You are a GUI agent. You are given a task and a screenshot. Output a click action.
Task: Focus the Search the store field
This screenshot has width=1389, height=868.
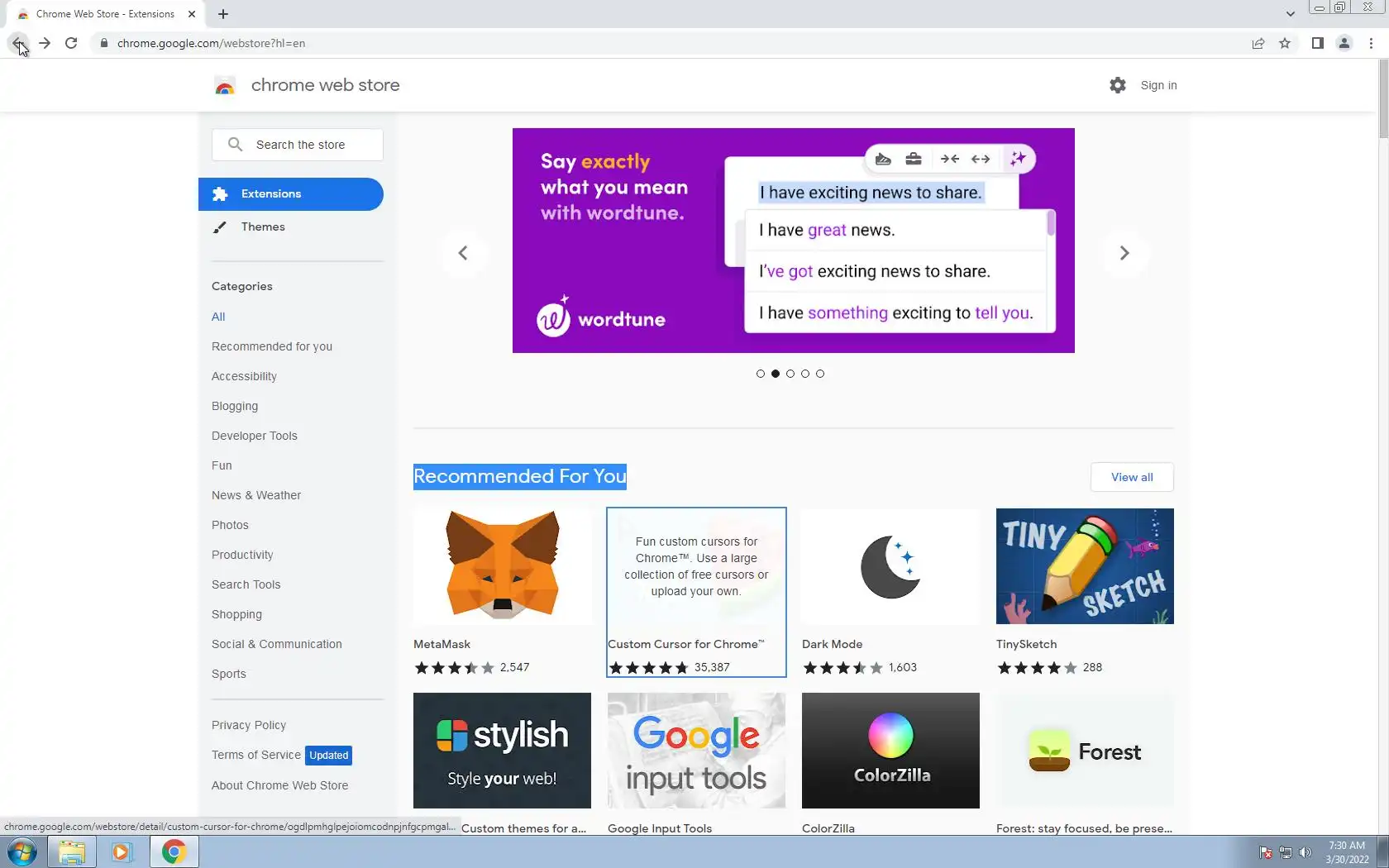[x=298, y=145]
